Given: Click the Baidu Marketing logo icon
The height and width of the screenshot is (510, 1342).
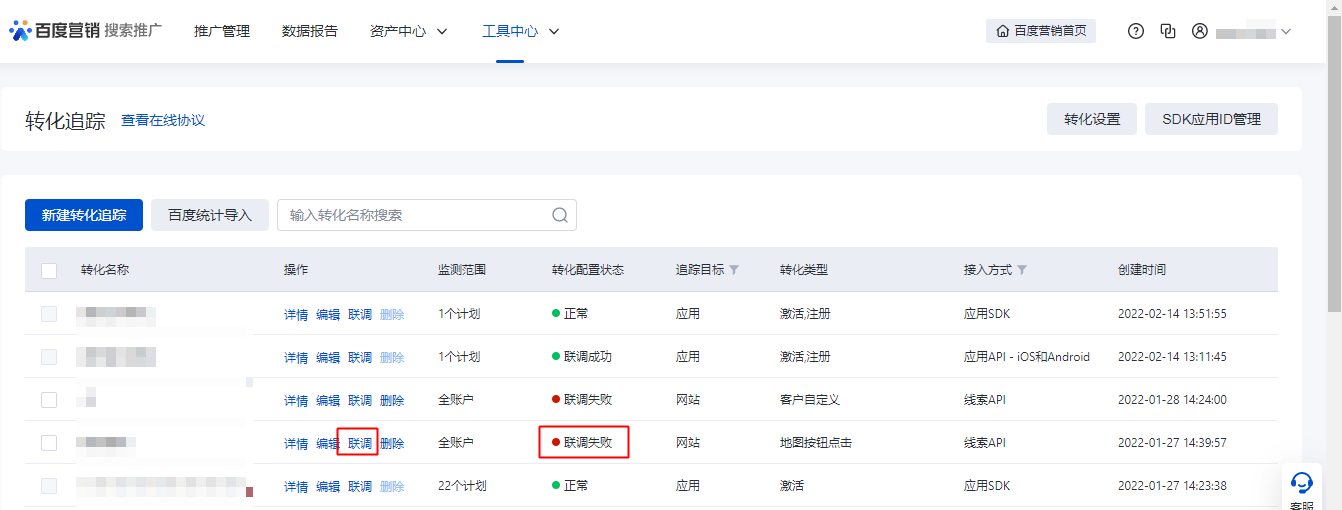Looking at the screenshot, I should (20, 31).
